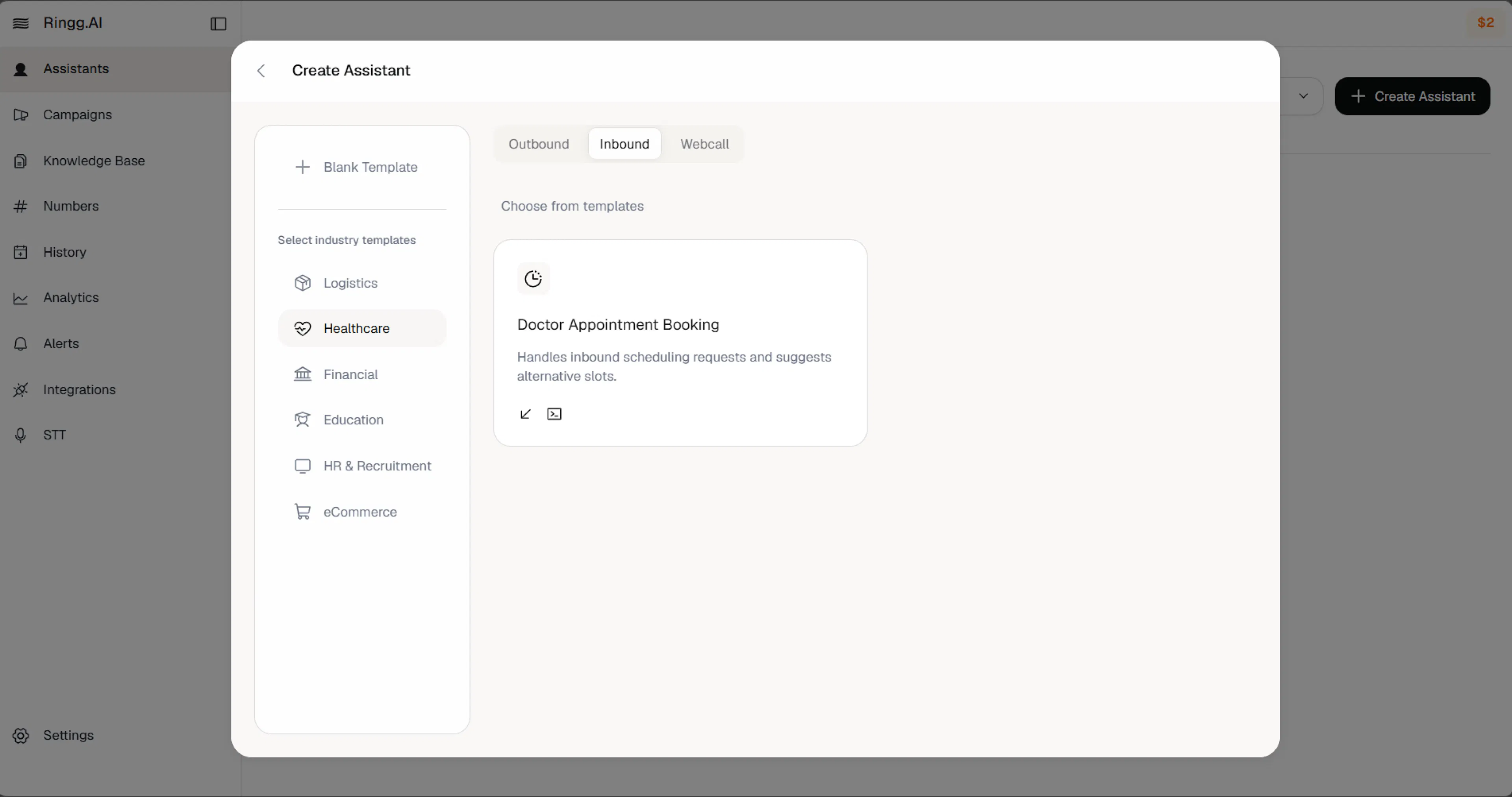Open History in the sidebar
The width and height of the screenshot is (1512, 797).
116,252
